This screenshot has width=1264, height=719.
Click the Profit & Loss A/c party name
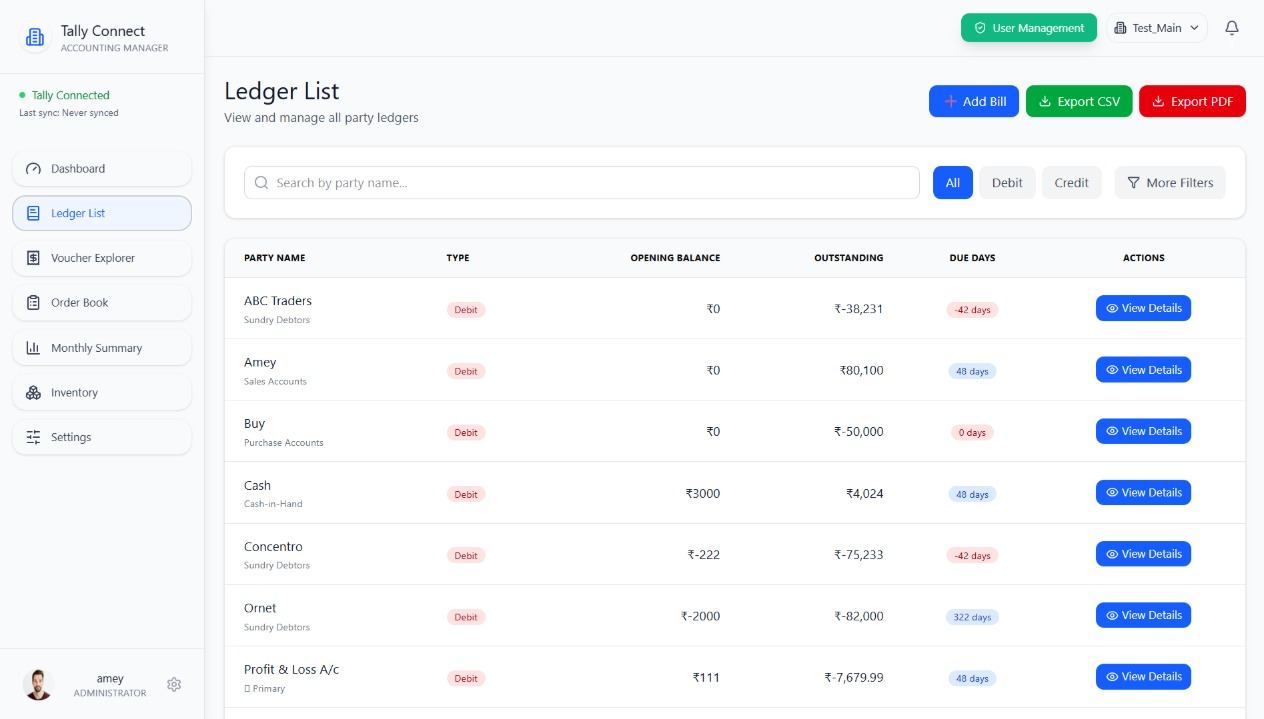[x=292, y=670]
